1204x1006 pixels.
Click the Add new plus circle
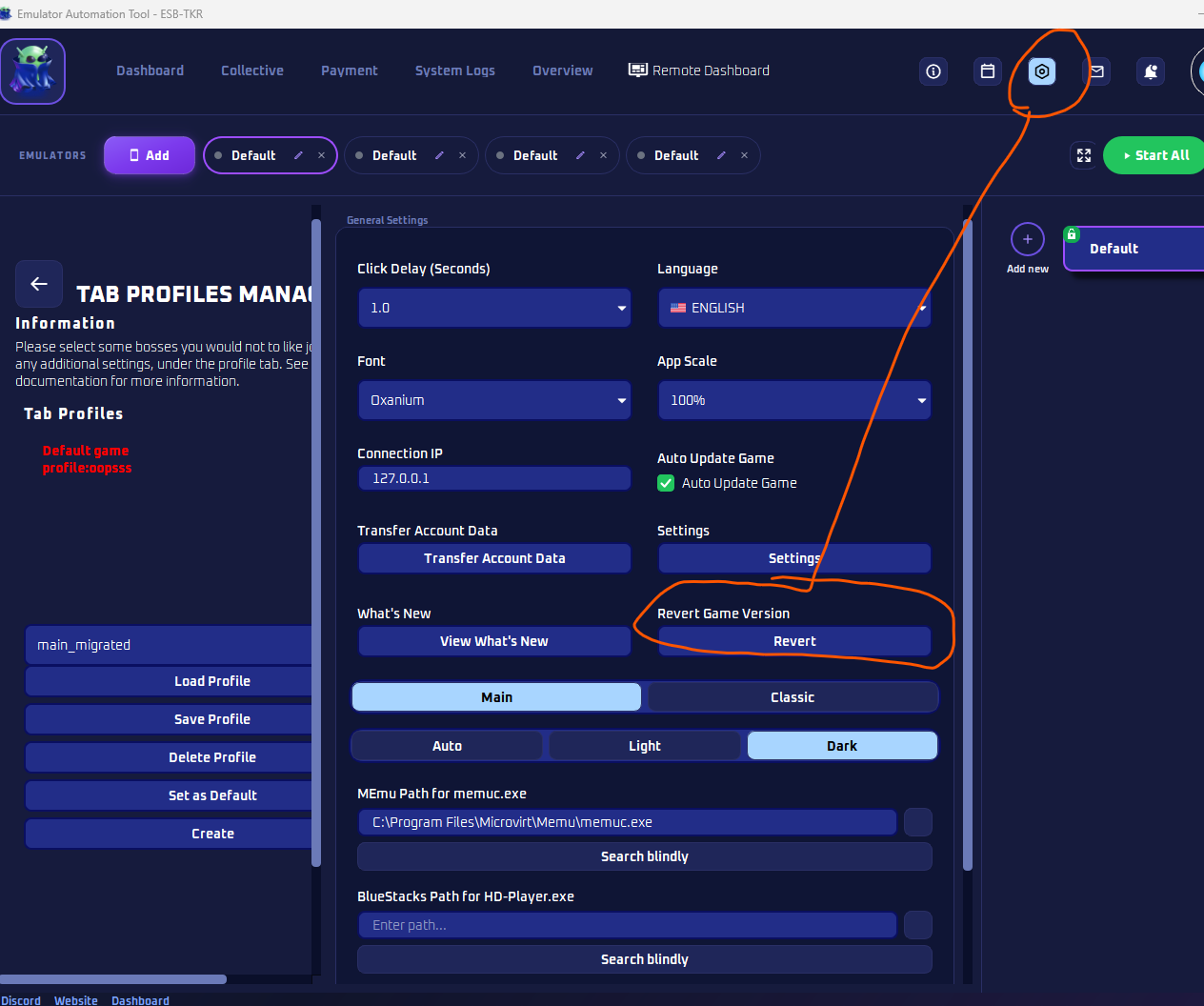1028,239
